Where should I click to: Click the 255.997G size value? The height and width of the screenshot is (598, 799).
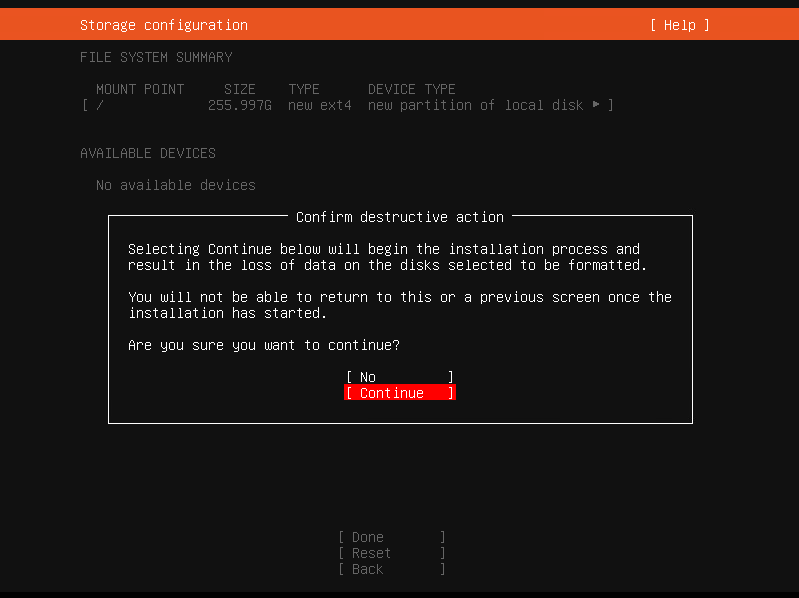pos(239,105)
